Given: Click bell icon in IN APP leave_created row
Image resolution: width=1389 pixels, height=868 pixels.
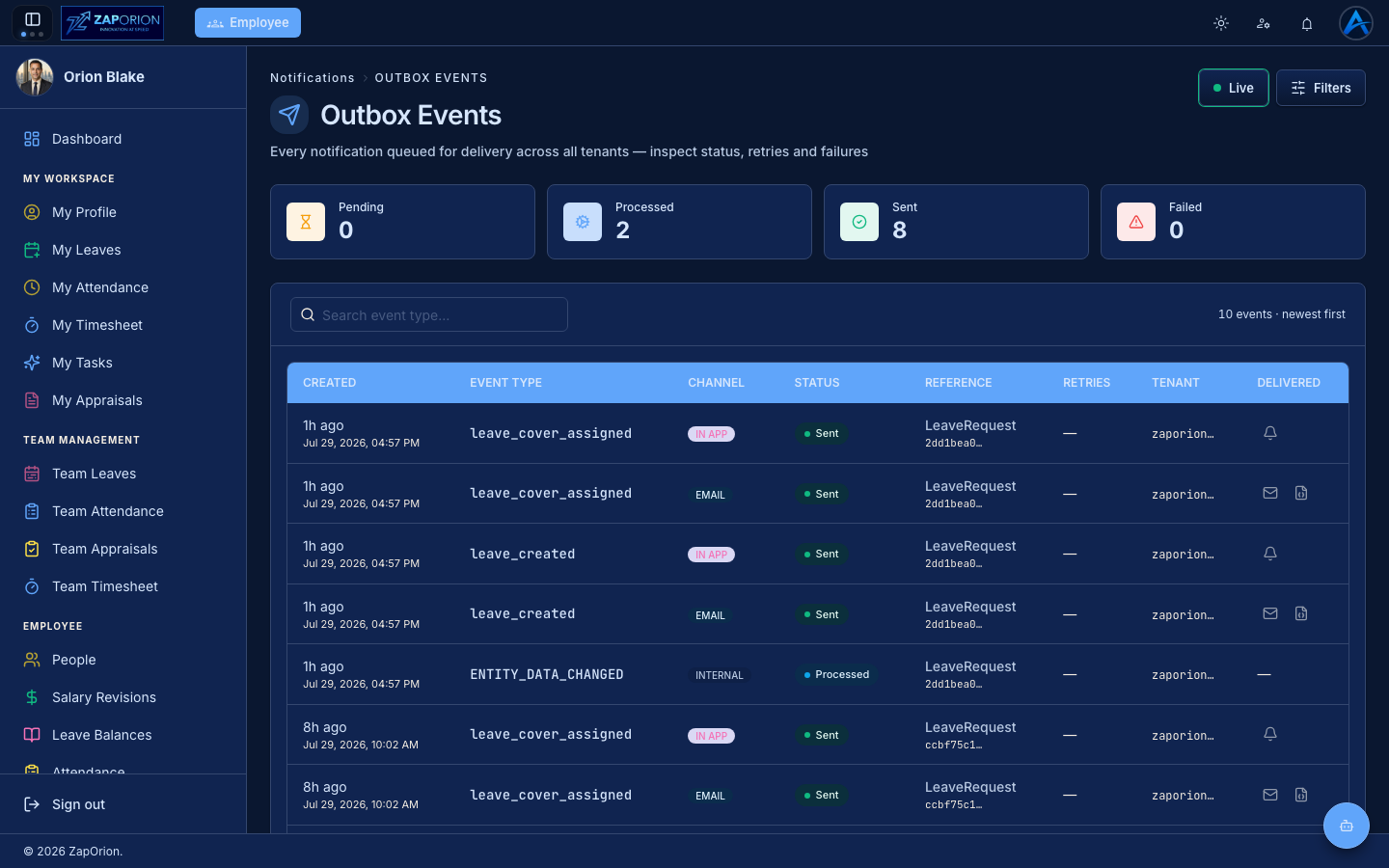Looking at the screenshot, I should coord(1270,554).
